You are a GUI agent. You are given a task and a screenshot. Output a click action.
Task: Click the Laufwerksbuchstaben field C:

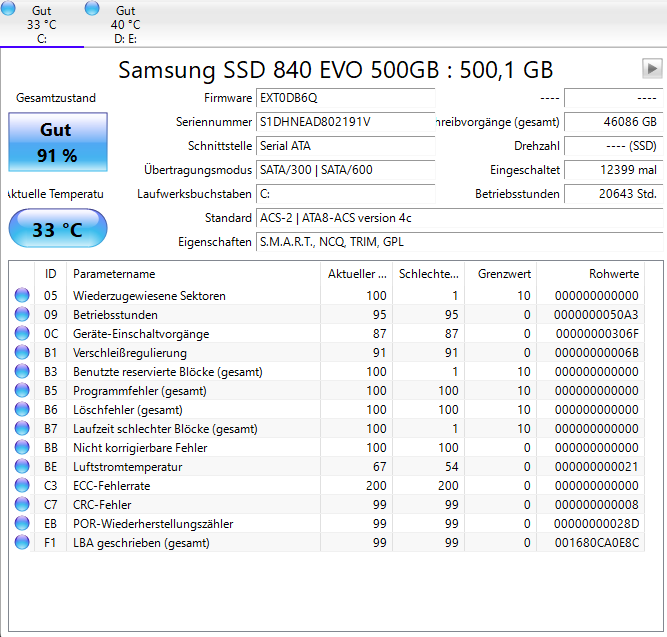(345, 194)
